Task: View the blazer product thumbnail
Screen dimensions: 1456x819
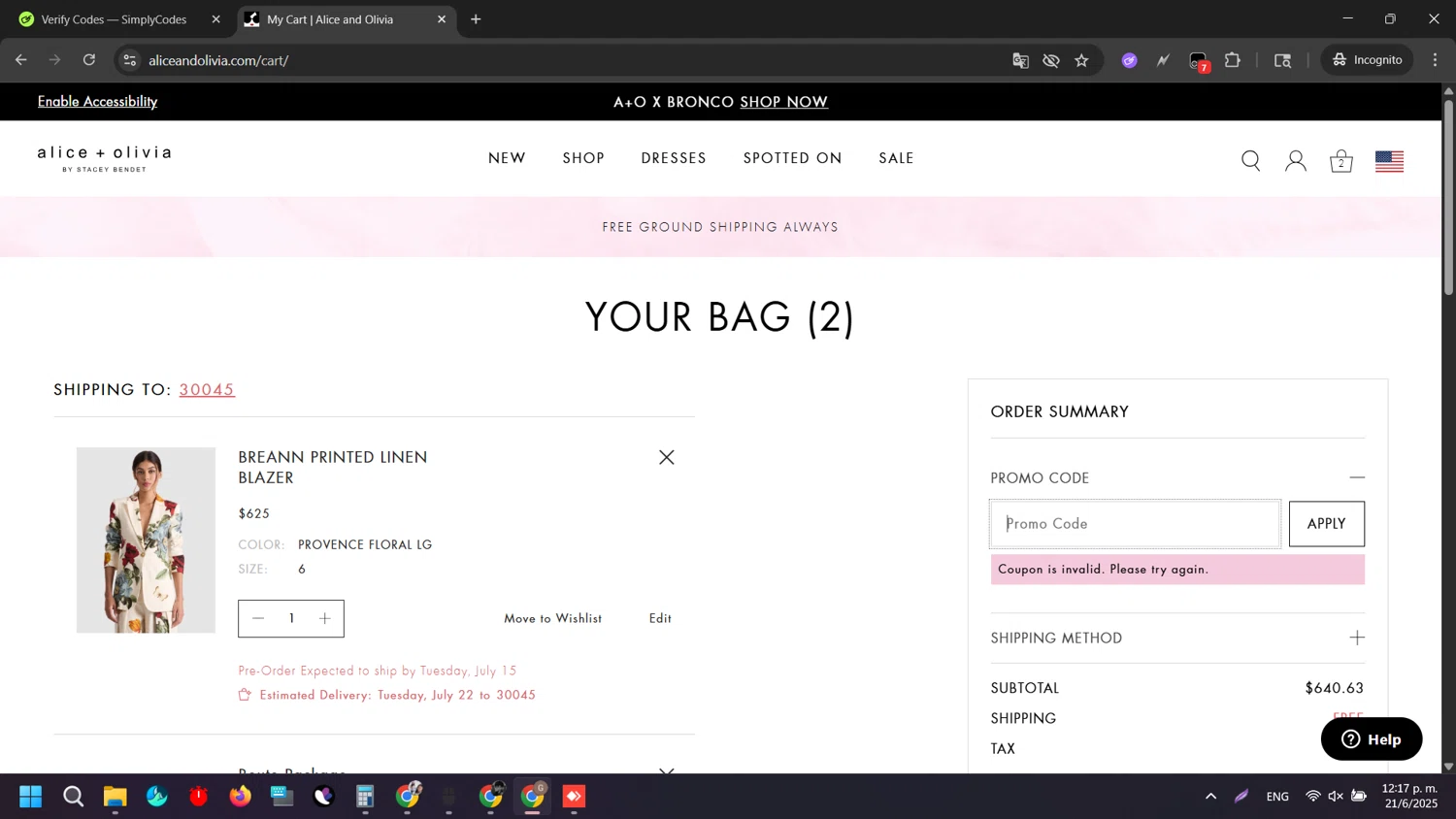Action: [x=146, y=541]
